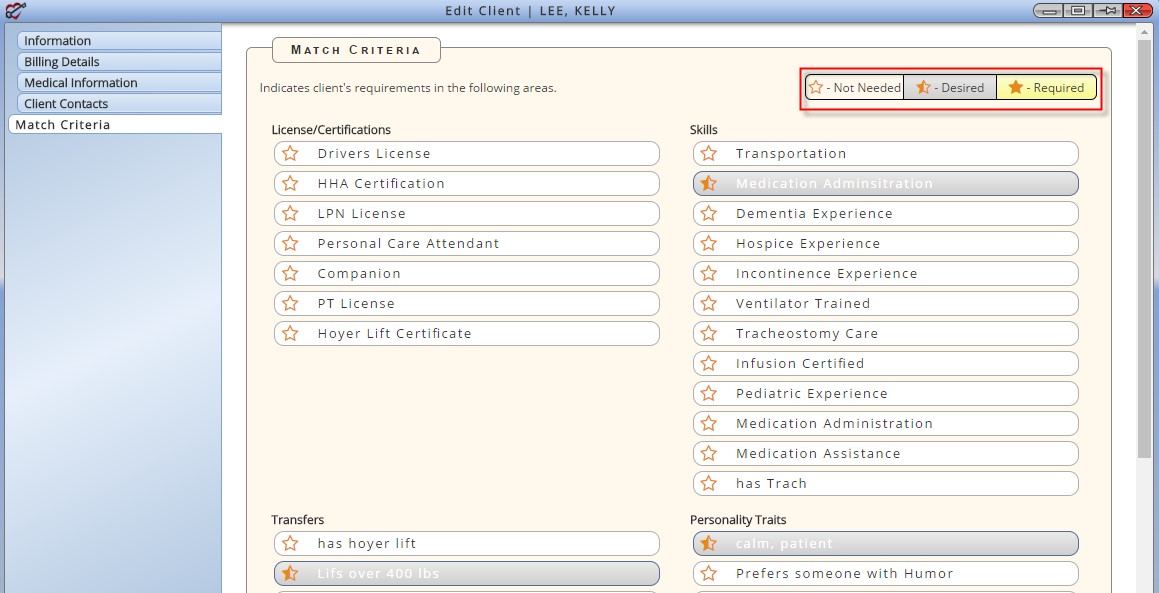Toggle the Transportation skill requirement

pyautogui.click(x=886, y=154)
